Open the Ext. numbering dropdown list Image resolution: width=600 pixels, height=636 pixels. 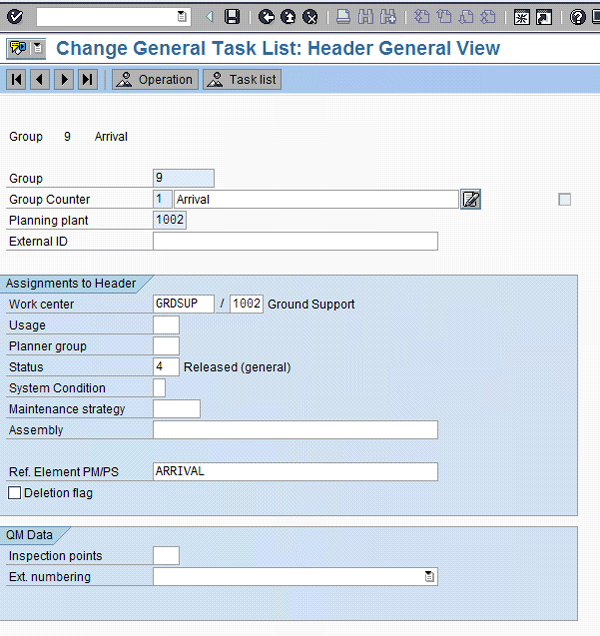pos(429,576)
